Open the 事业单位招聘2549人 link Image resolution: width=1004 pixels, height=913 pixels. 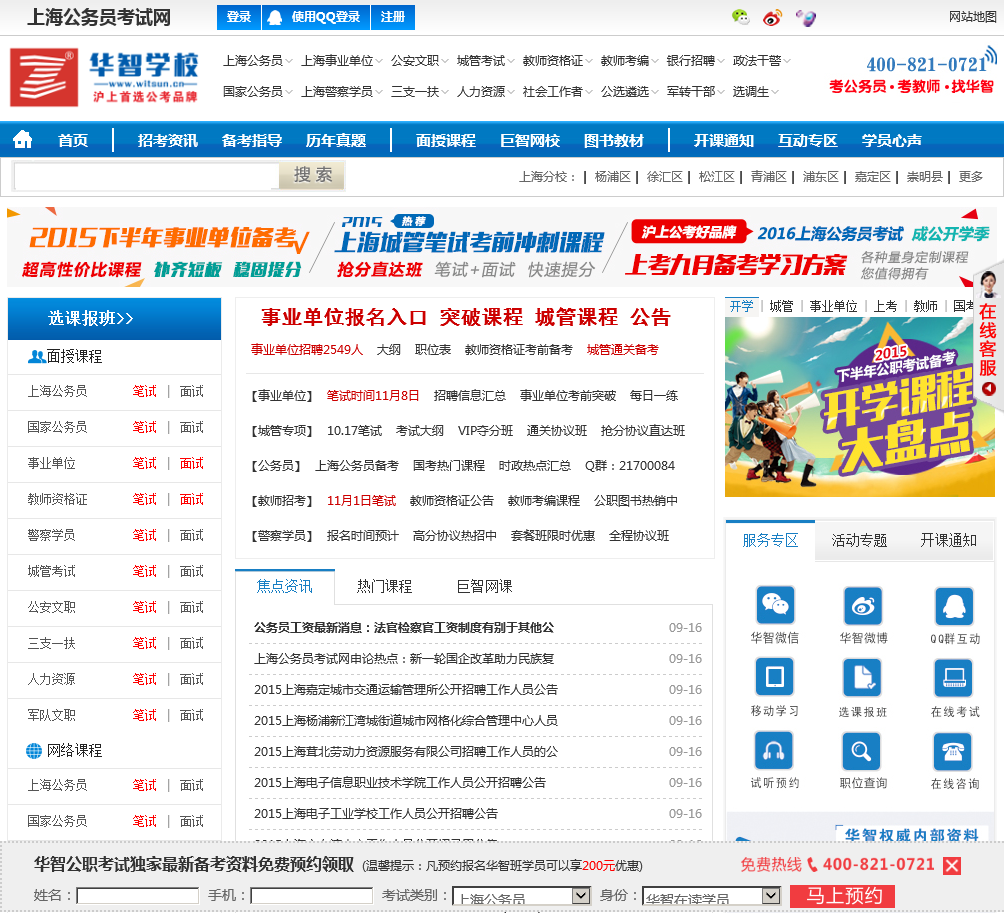[x=307, y=350]
